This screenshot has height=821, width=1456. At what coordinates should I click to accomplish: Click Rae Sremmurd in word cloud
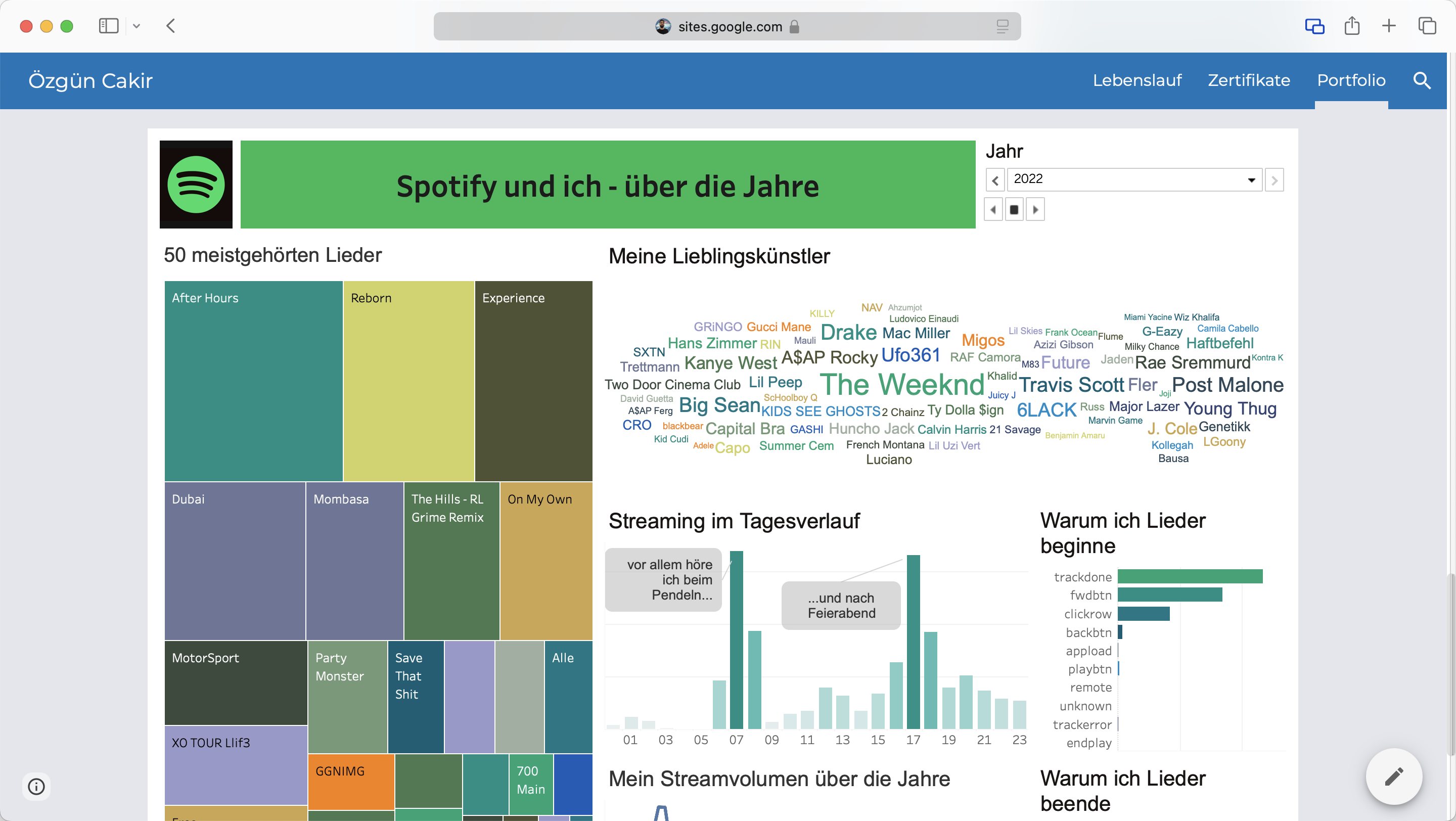coord(1193,363)
